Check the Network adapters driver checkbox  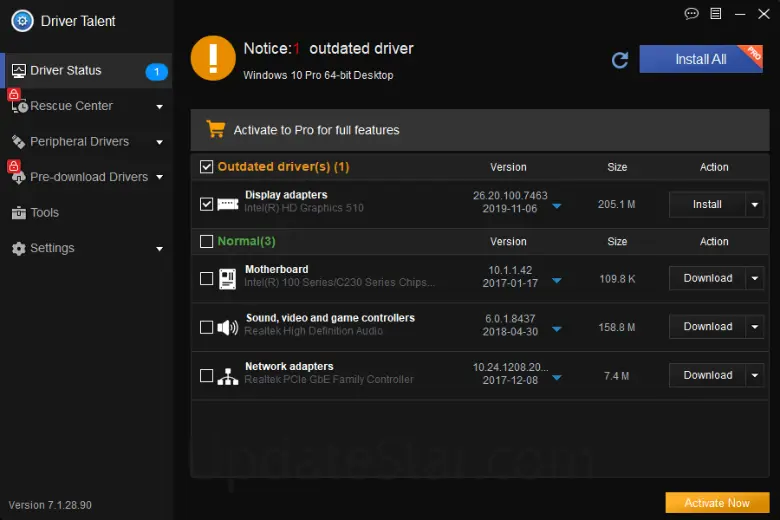pyautogui.click(x=206, y=376)
